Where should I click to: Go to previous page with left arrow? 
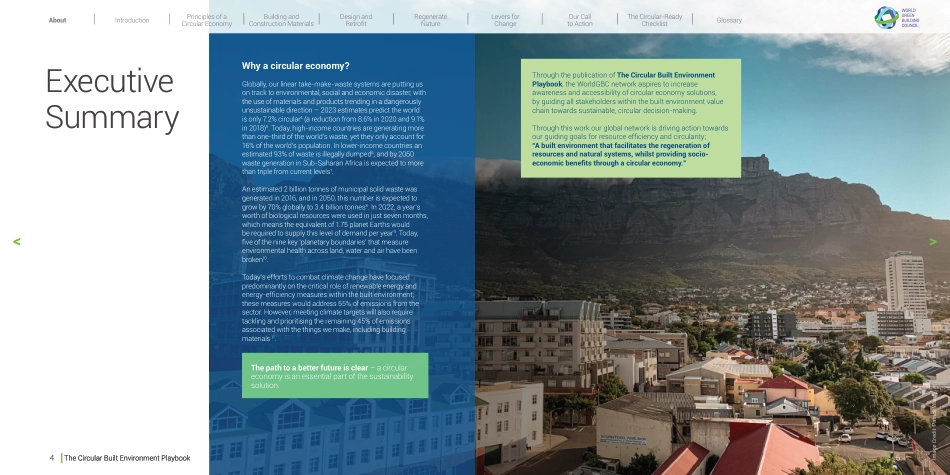tap(16, 242)
